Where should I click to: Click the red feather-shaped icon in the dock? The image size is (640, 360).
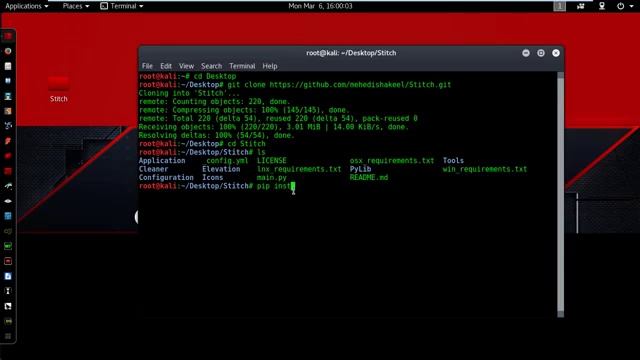pos(8,141)
